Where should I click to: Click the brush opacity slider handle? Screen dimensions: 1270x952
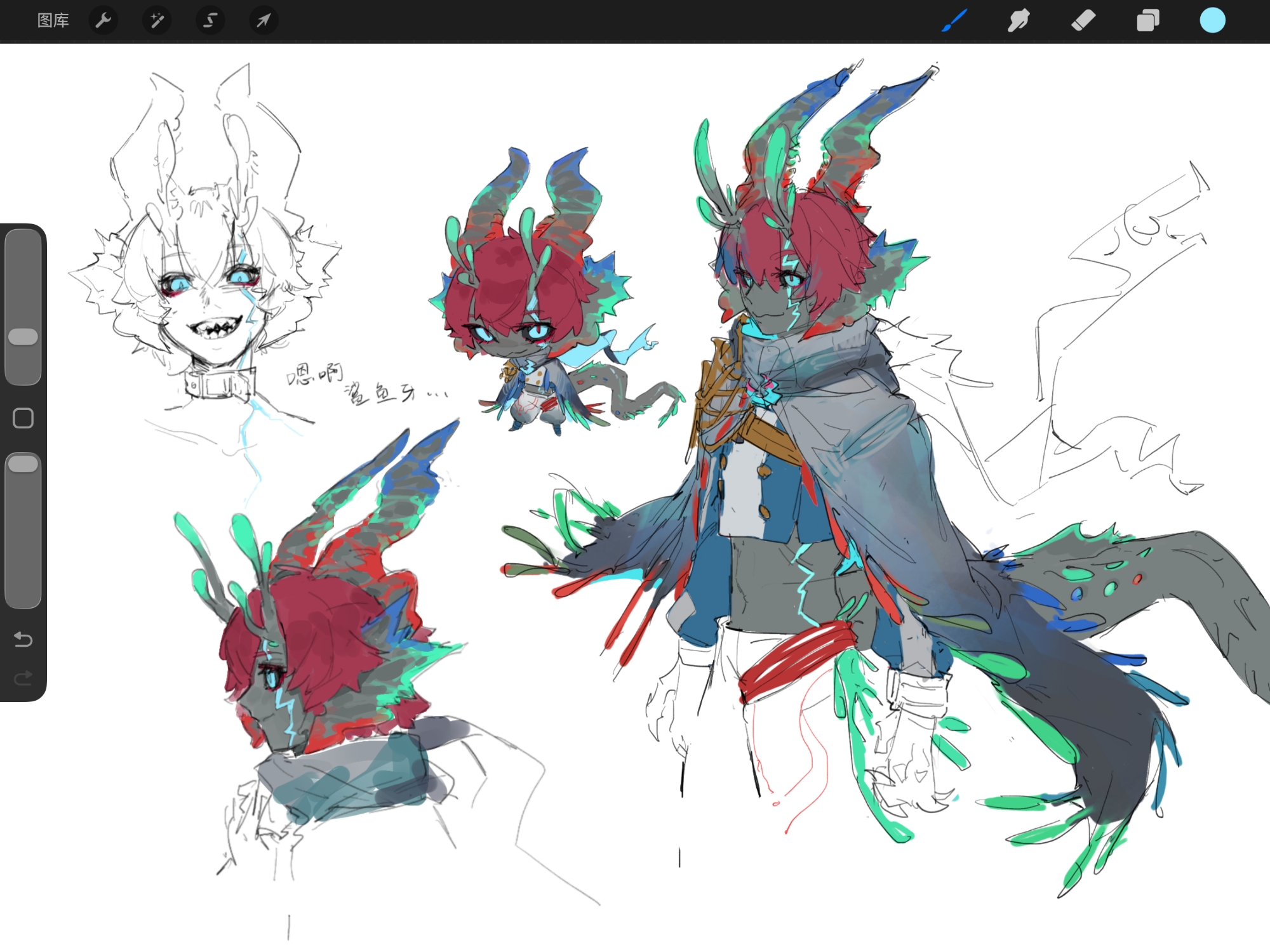pos(23,464)
